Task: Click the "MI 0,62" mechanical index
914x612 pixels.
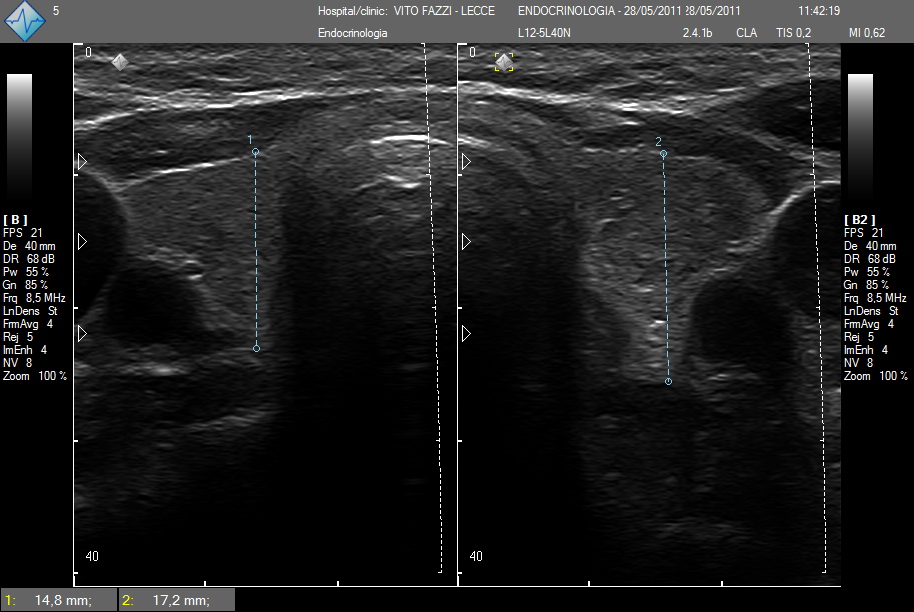Action: pos(867,33)
